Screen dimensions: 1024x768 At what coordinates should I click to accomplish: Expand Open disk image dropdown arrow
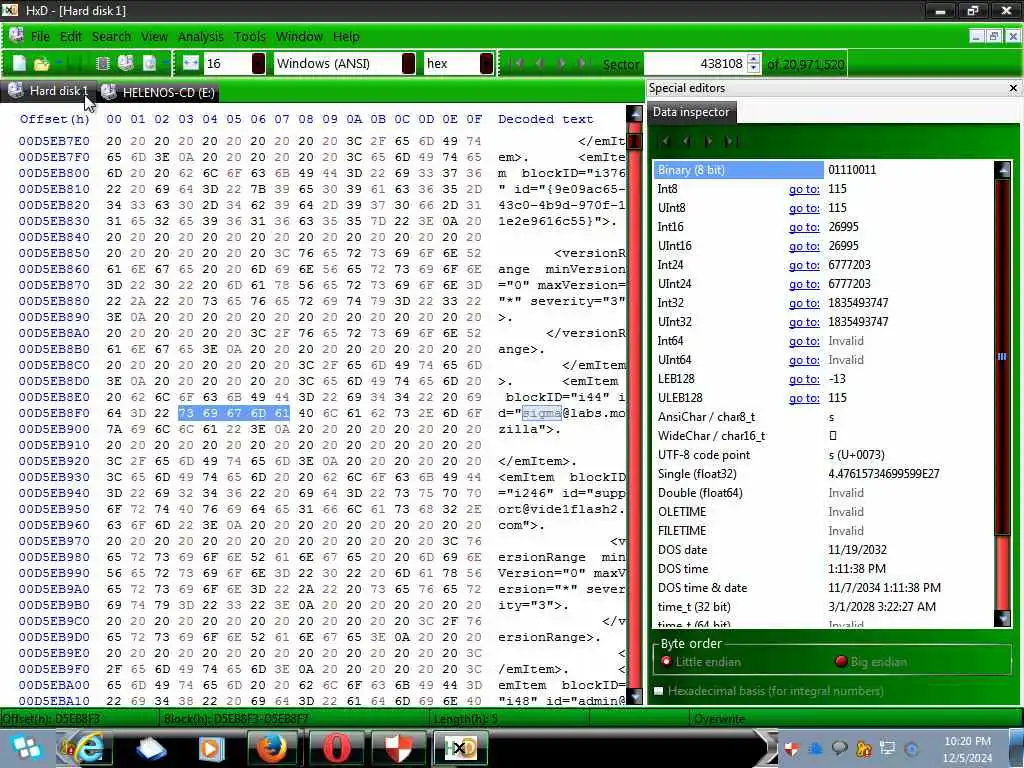coord(165,63)
